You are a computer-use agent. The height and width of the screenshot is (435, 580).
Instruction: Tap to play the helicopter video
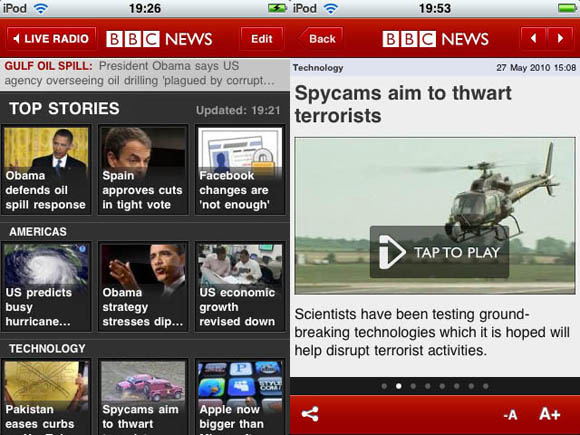tap(439, 252)
